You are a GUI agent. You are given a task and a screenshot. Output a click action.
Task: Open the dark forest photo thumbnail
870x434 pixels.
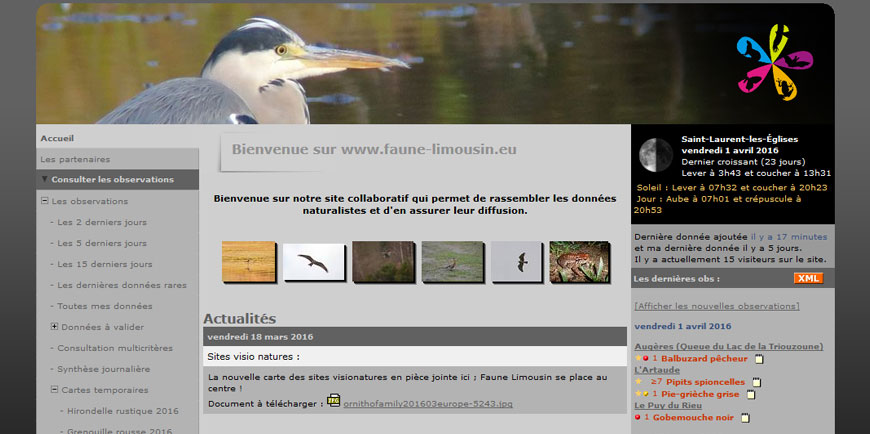383,261
